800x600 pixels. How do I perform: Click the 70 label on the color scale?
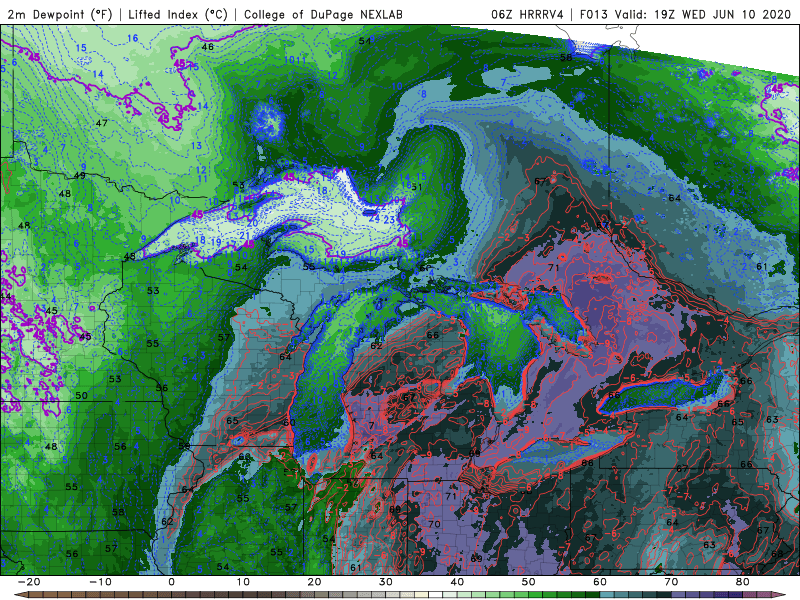(671, 582)
